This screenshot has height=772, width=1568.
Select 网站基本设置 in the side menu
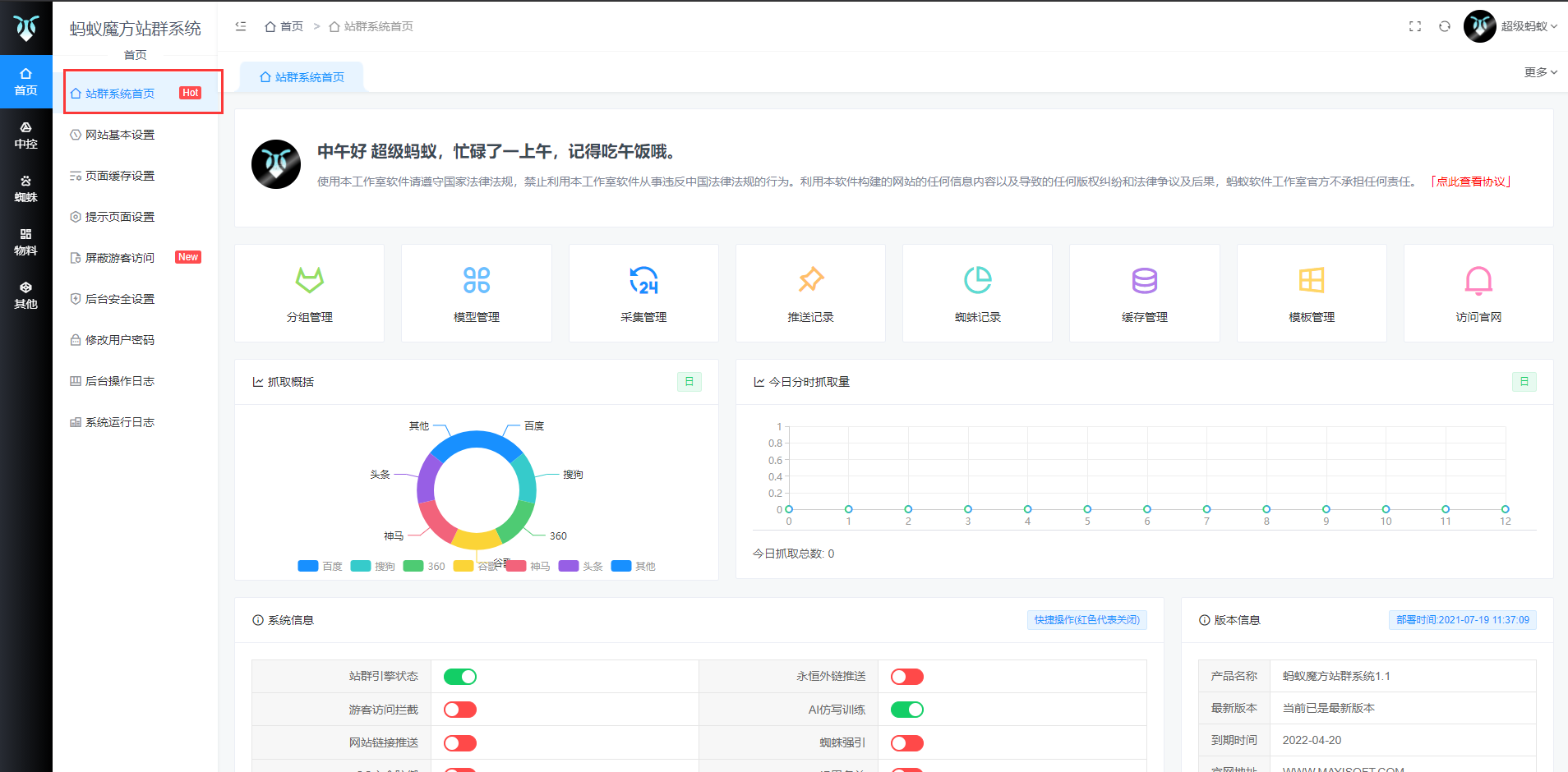coord(120,135)
